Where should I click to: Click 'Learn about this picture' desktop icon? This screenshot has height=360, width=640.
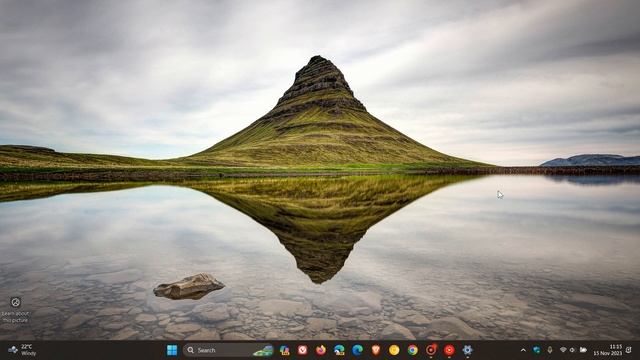point(16,310)
